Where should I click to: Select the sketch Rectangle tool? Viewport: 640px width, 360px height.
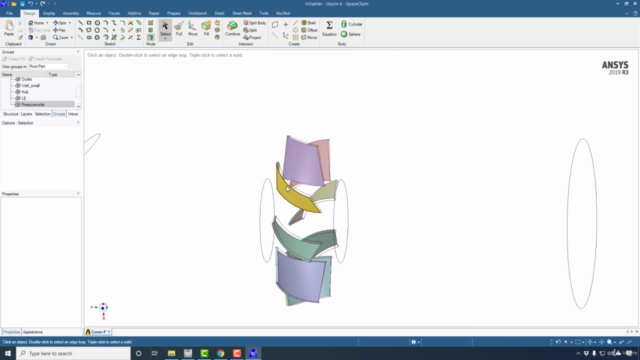click(x=89, y=23)
